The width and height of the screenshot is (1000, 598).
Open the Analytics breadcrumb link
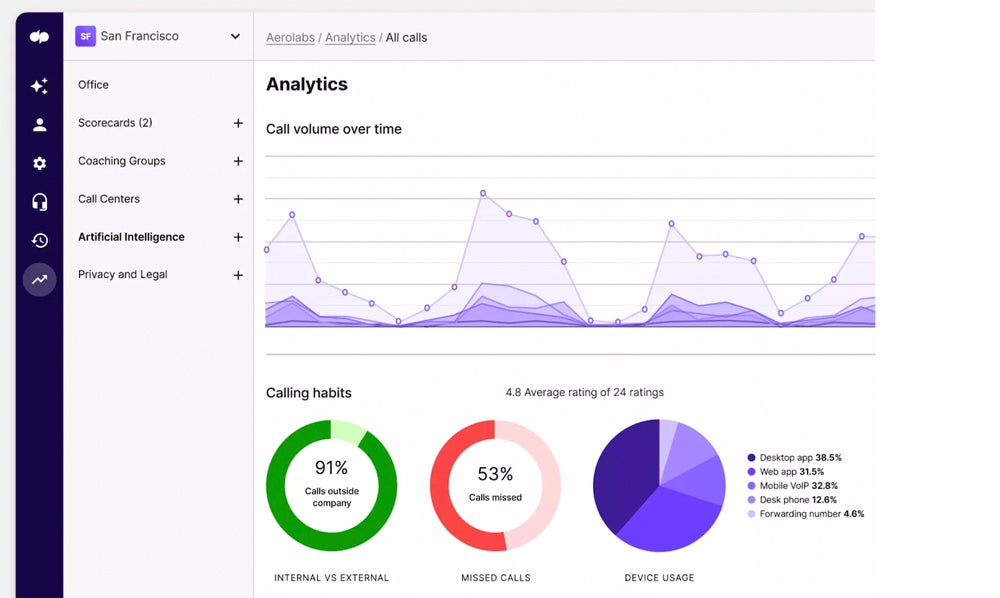click(x=350, y=38)
